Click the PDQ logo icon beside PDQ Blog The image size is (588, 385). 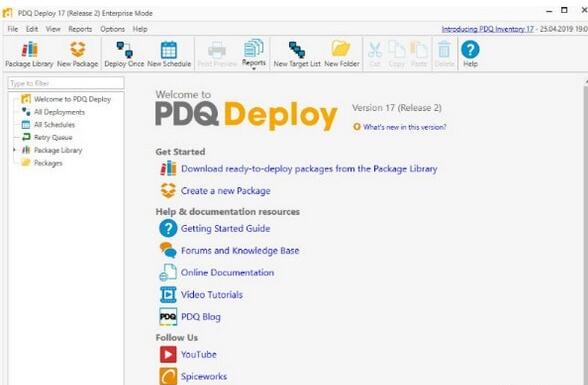coord(168,317)
